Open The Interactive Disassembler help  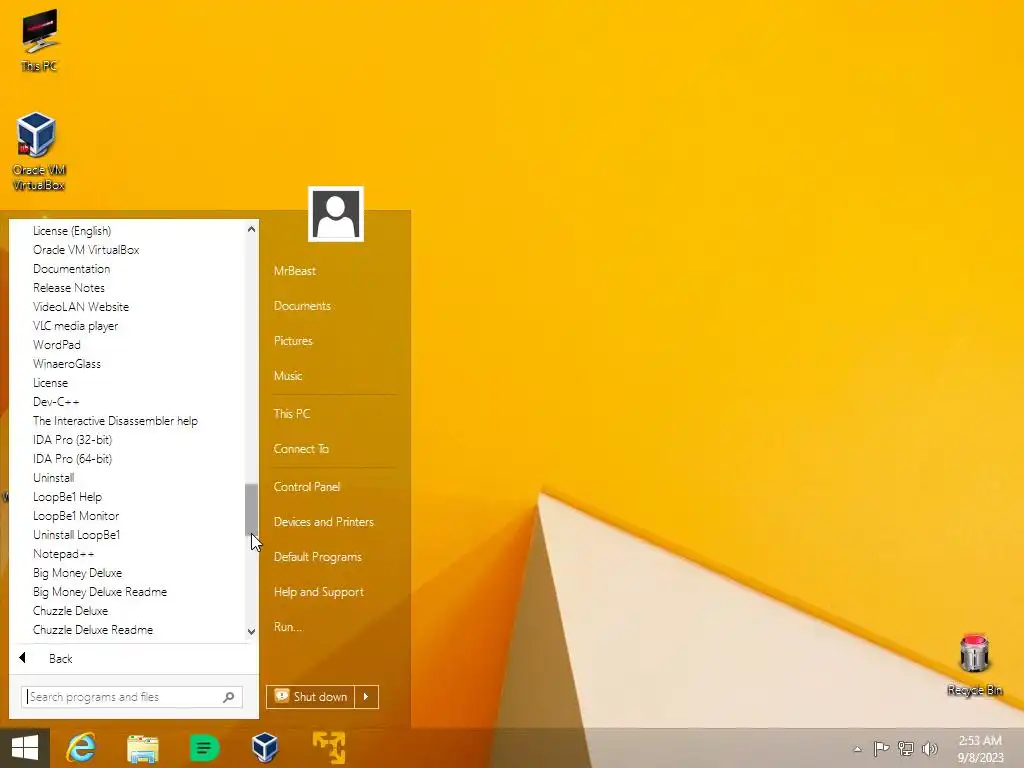pyautogui.click(x=115, y=421)
